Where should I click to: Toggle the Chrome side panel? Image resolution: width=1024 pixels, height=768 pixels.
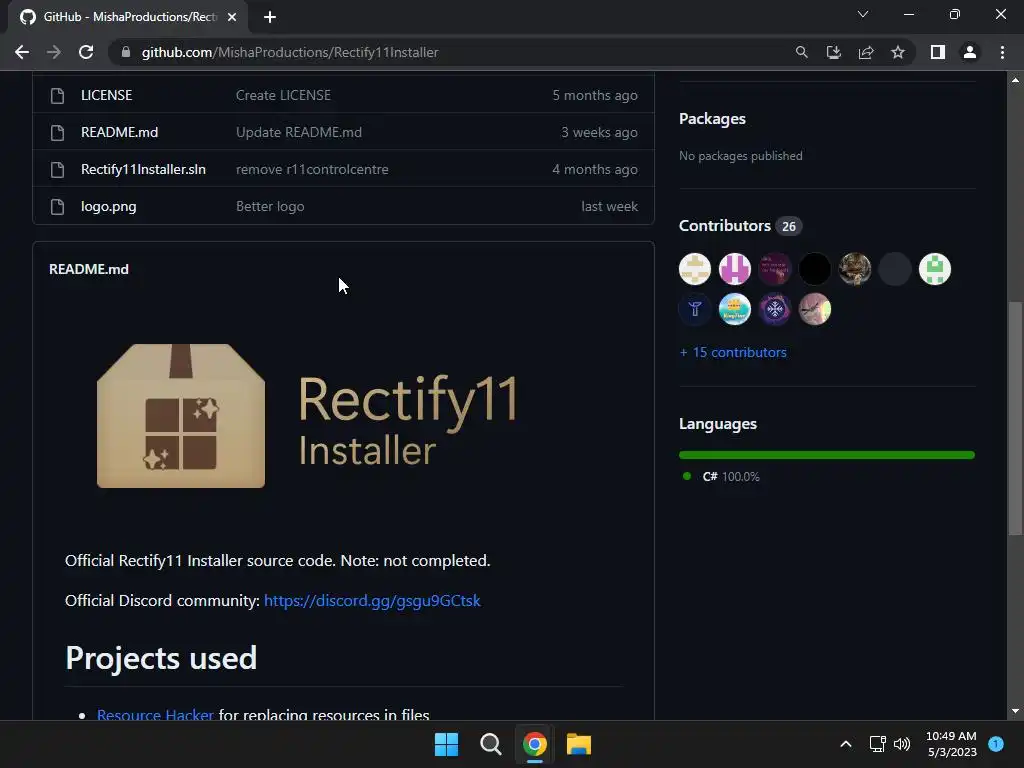tap(938, 52)
